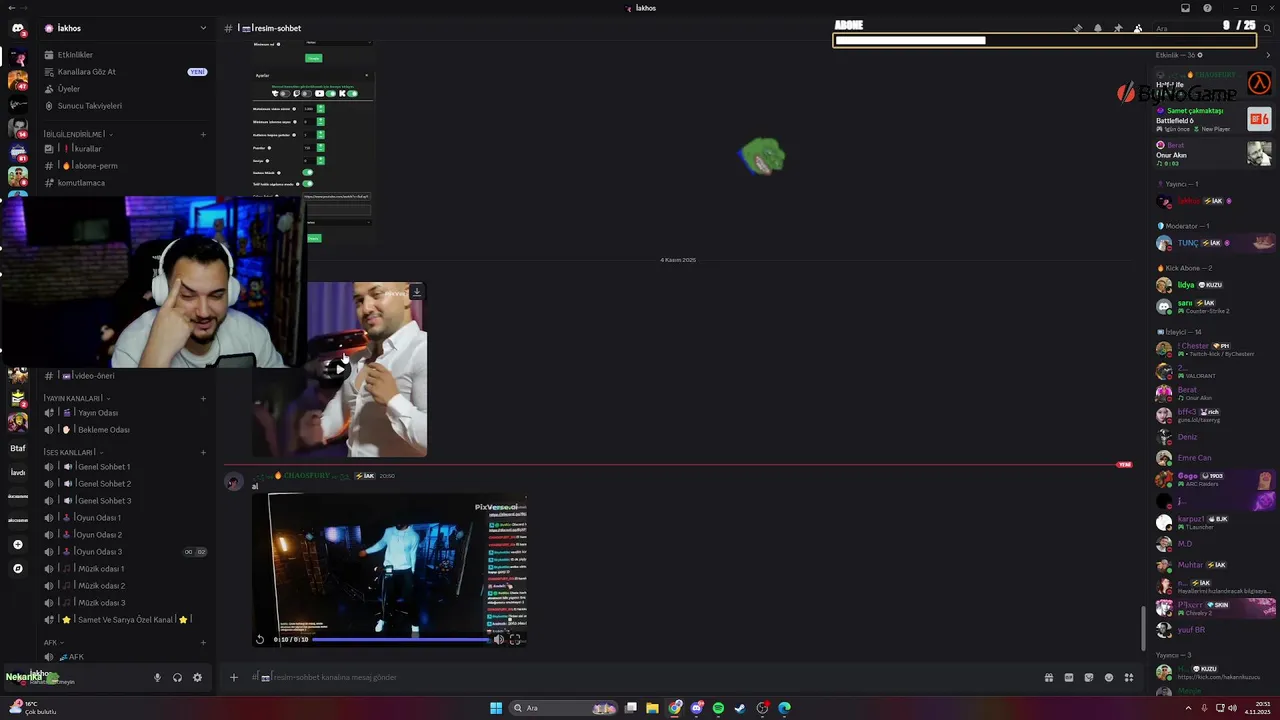Open Steam from Windows taskbar
The width and height of the screenshot is (1280, 720).
coord(740,708)
